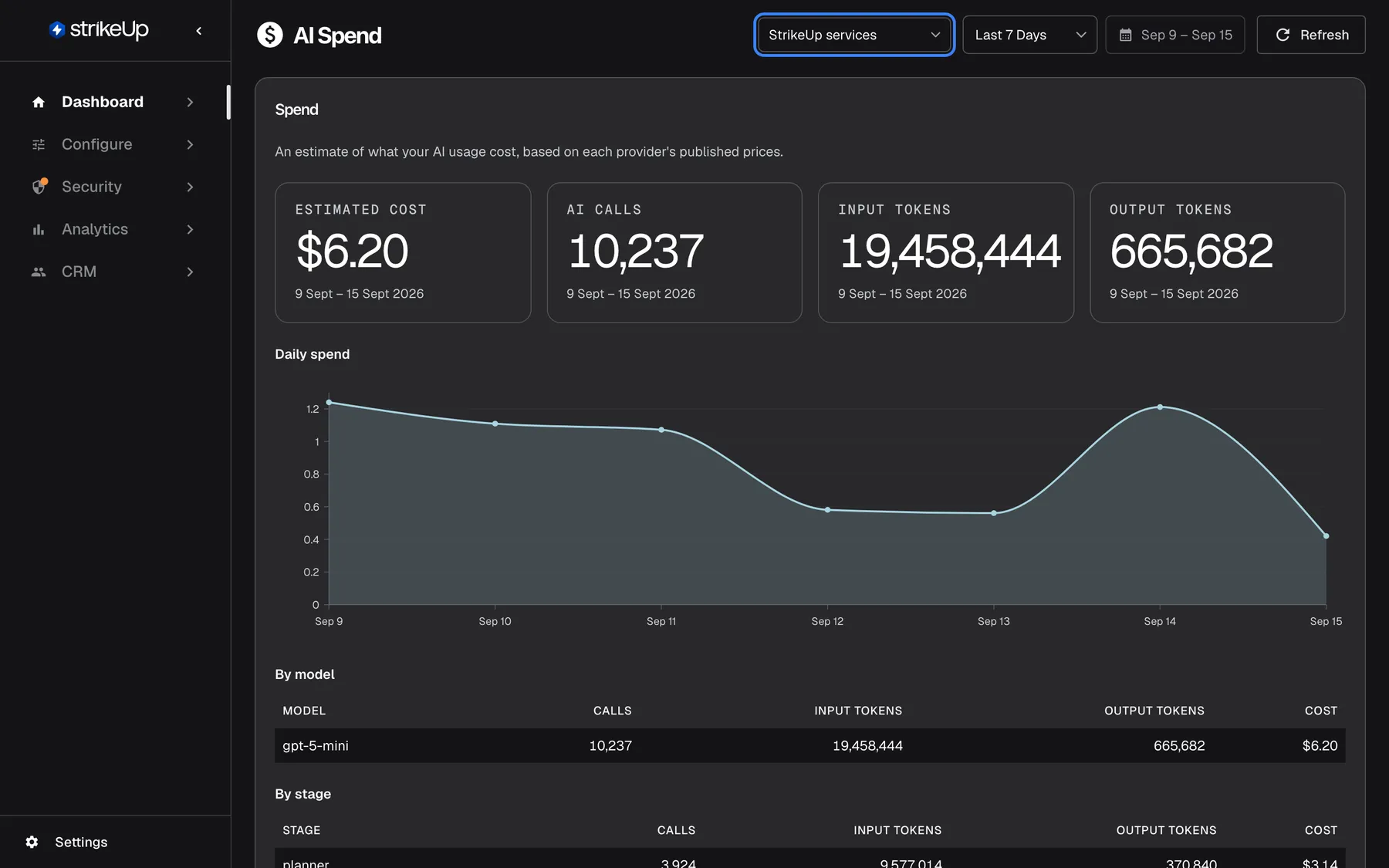The width and height of the screenshot is (1389, 868).
Task: Open CRM in the sidebar
Action: click(114, 272)
